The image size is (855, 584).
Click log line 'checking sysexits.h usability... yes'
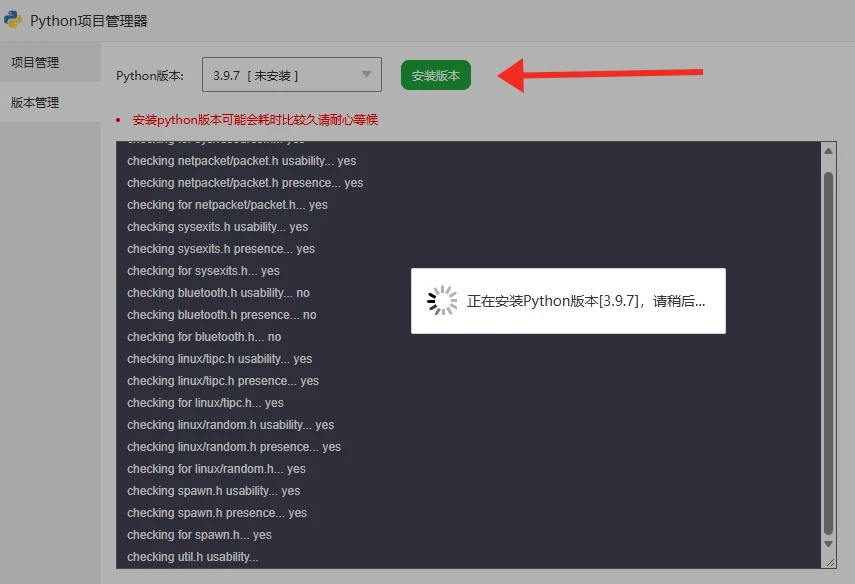coord(218,227)
